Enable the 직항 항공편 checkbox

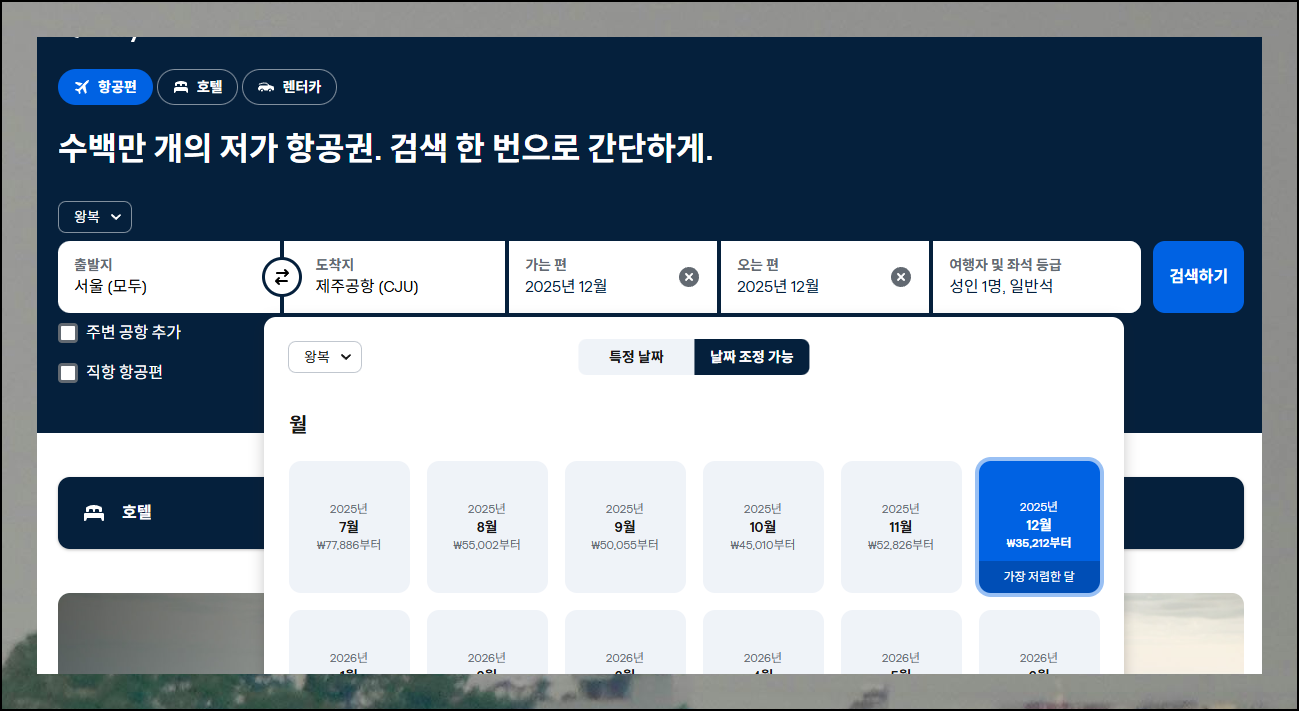pos(68,373)
